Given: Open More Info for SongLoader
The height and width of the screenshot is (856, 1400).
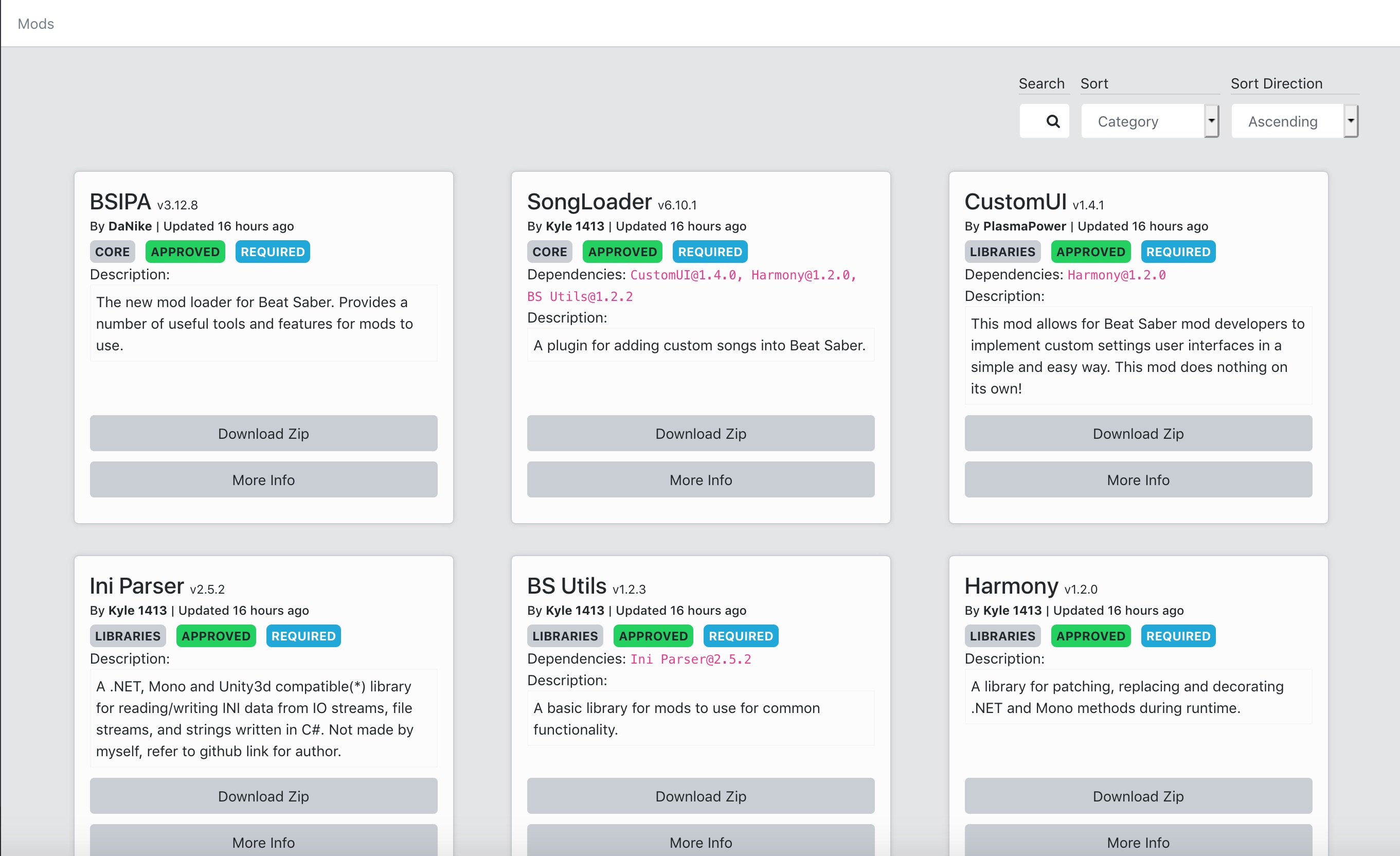Looking at the screenshot, I should (x=701, y=480).
